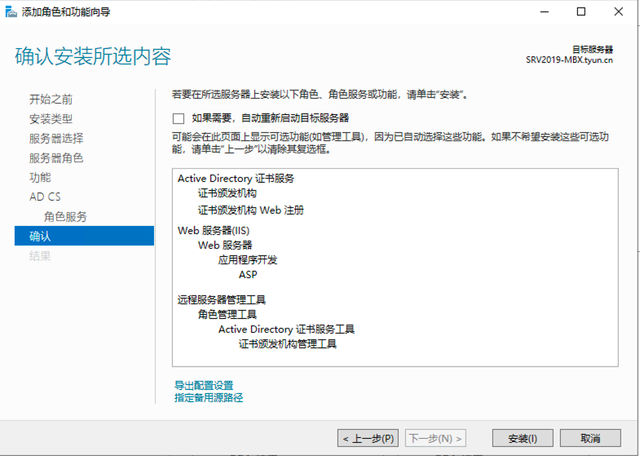The width and height of the screenshot is (640, 456).
Task: Close the wizard window
Action: [x=618, y=12]
